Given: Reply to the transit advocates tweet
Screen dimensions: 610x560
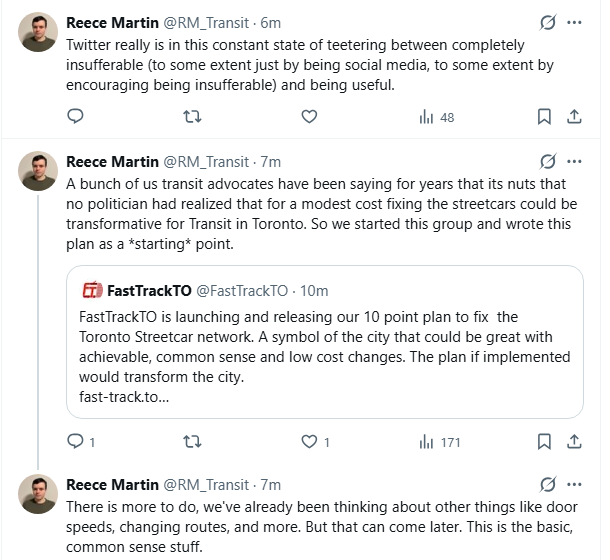Looking at the screenshot, I should (x=76, y=441).
